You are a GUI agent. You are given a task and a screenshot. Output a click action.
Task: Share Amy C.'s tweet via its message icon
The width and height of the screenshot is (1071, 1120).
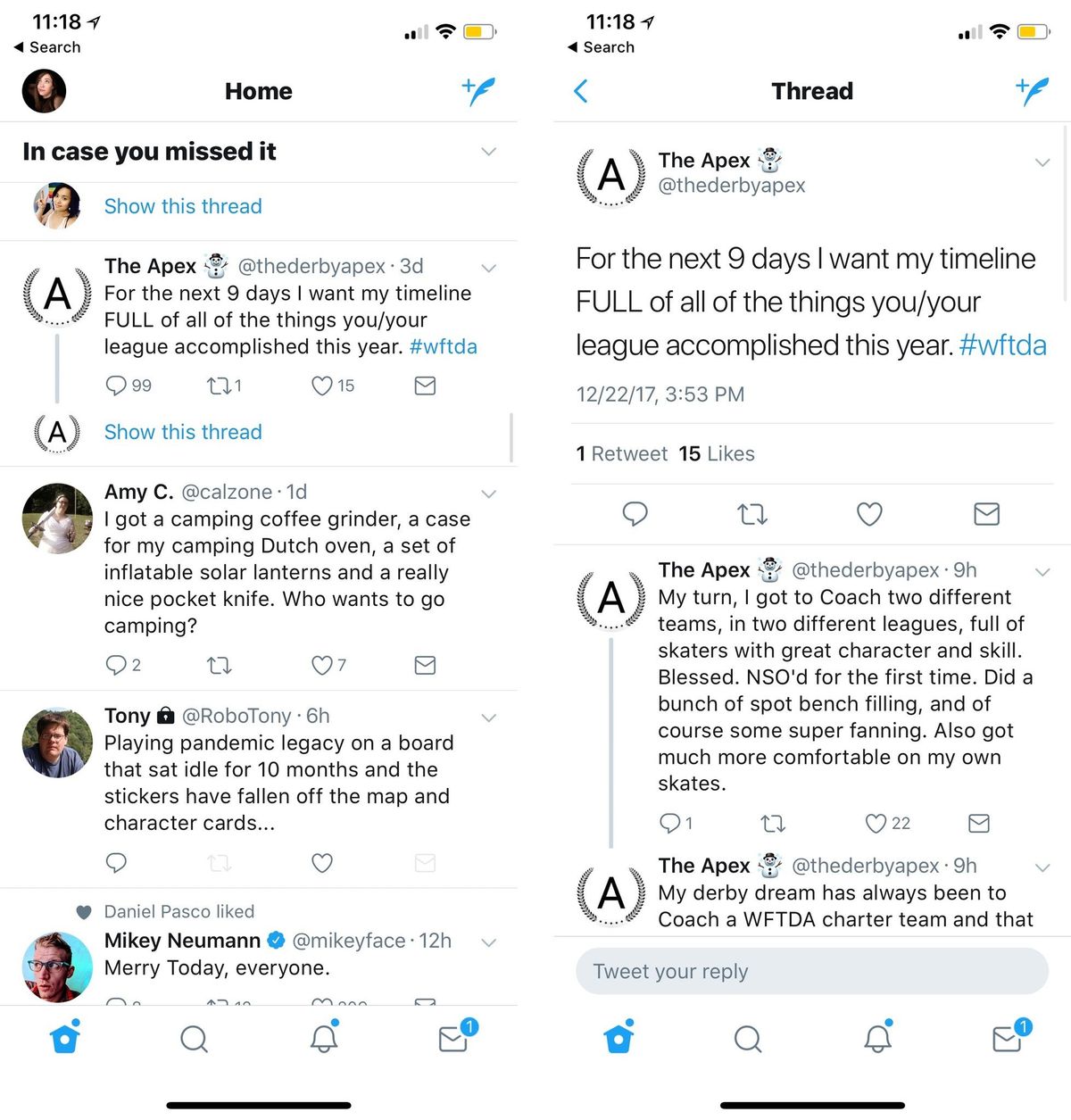pos(425,665)
